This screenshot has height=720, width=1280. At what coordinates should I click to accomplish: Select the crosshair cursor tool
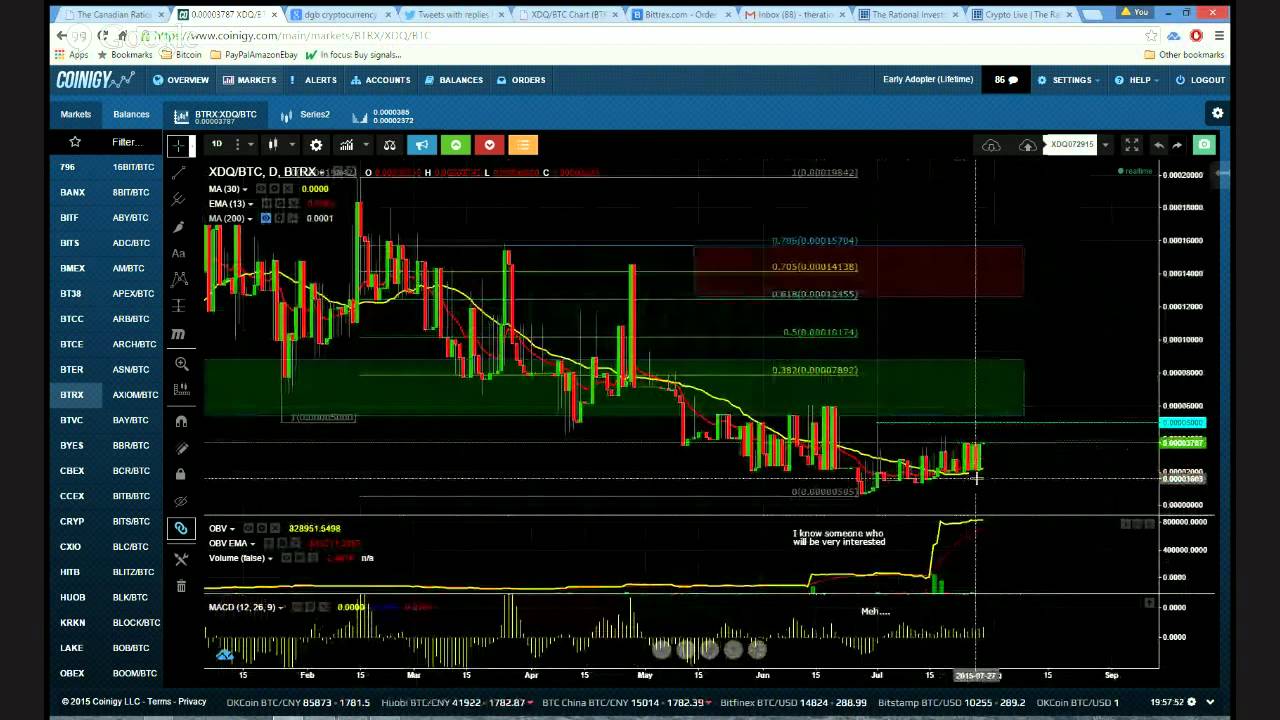(x=179, y=146)
